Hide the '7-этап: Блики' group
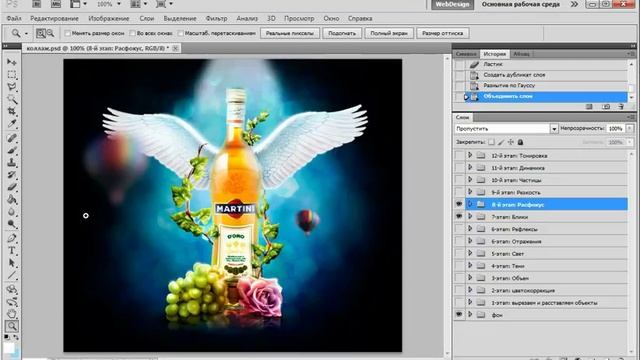This screenshot has width=640, height=360. click(x=459, y=216)
